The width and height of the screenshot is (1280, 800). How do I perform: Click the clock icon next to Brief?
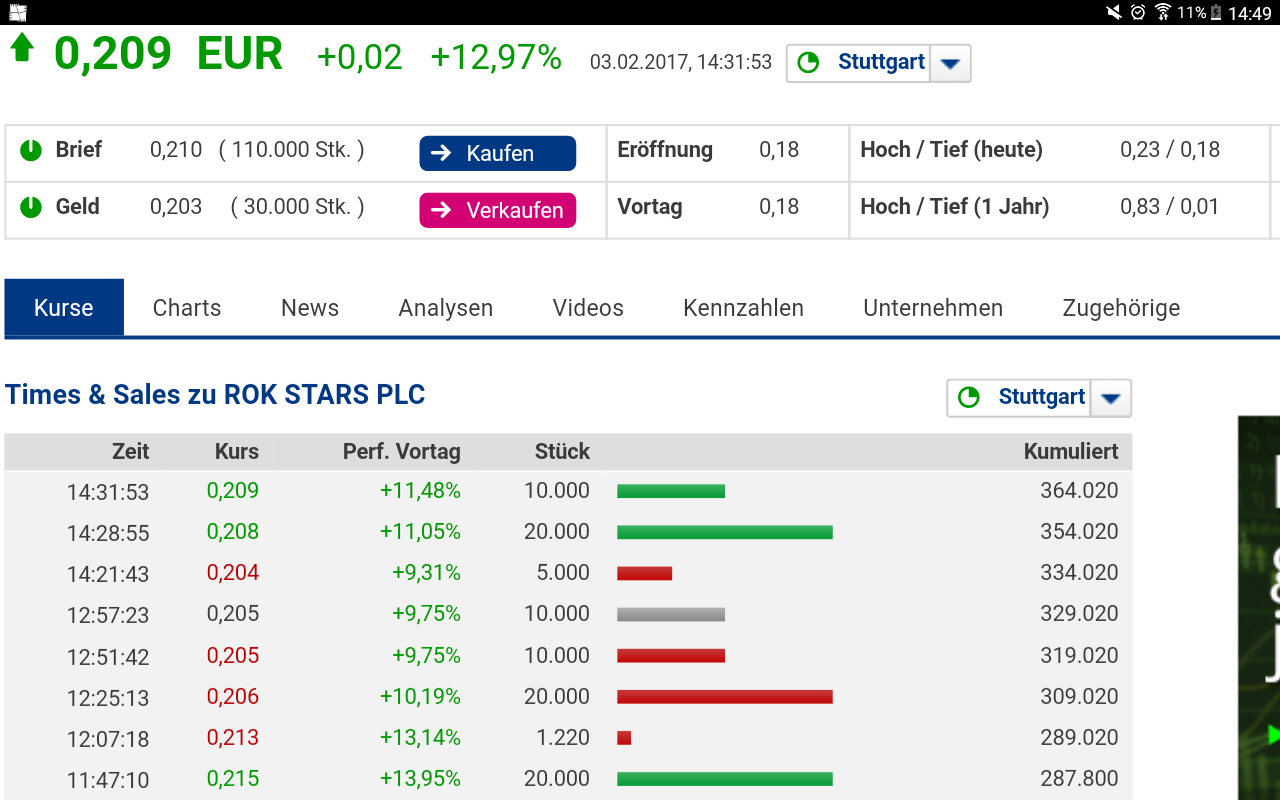(31, 150)
